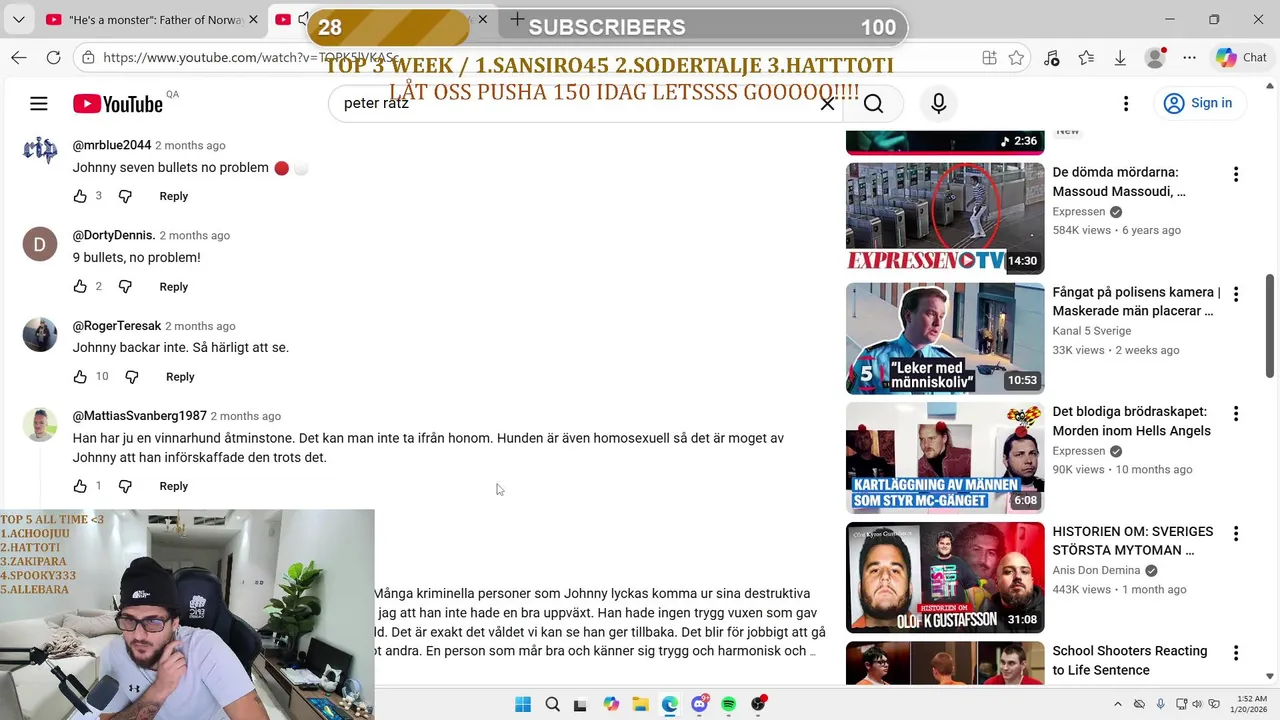Show hidden system tray icons
1280x720 pixels.
[x=1118, y=704]
